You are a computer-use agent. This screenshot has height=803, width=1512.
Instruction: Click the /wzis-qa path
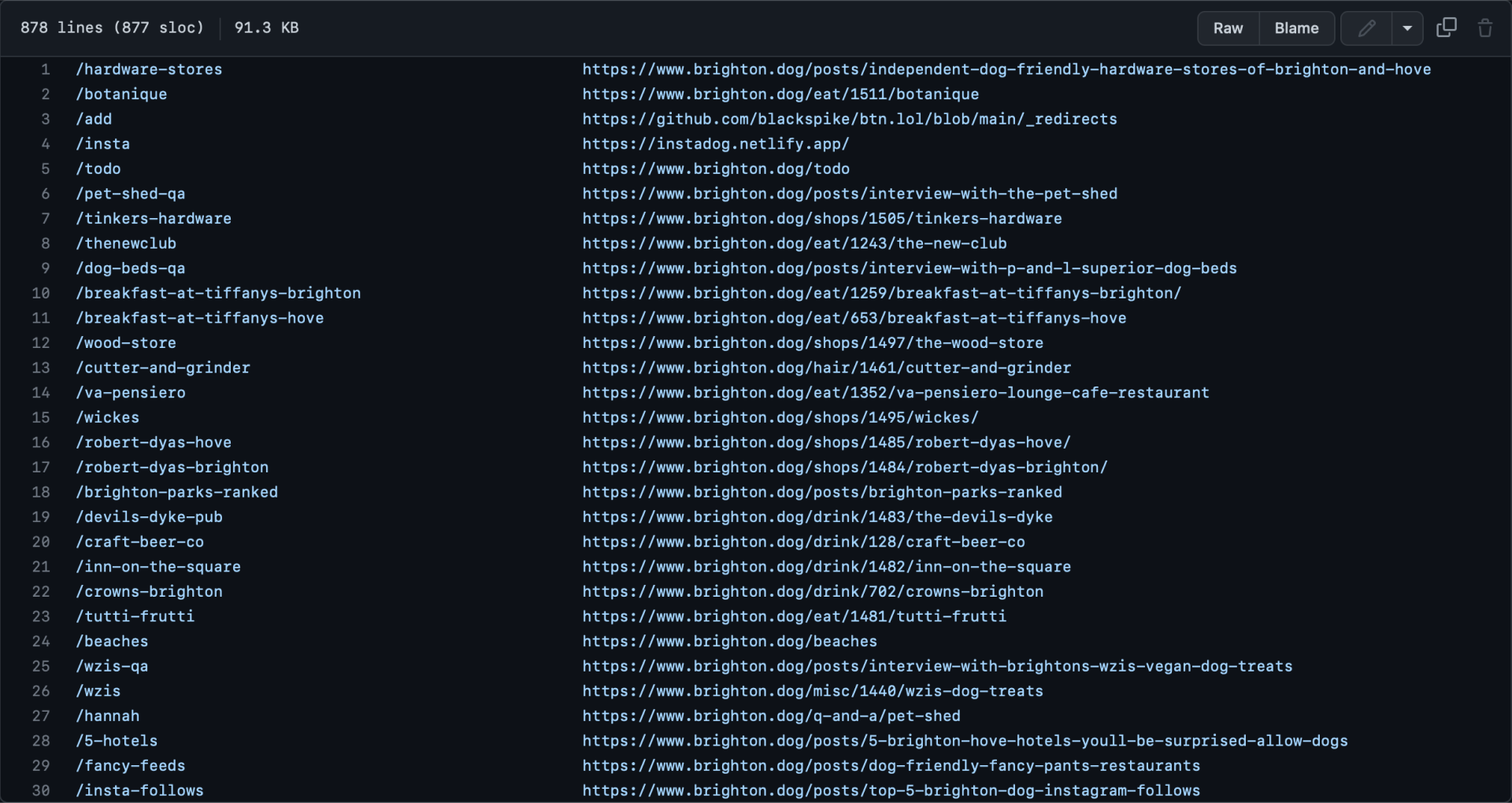112,666
